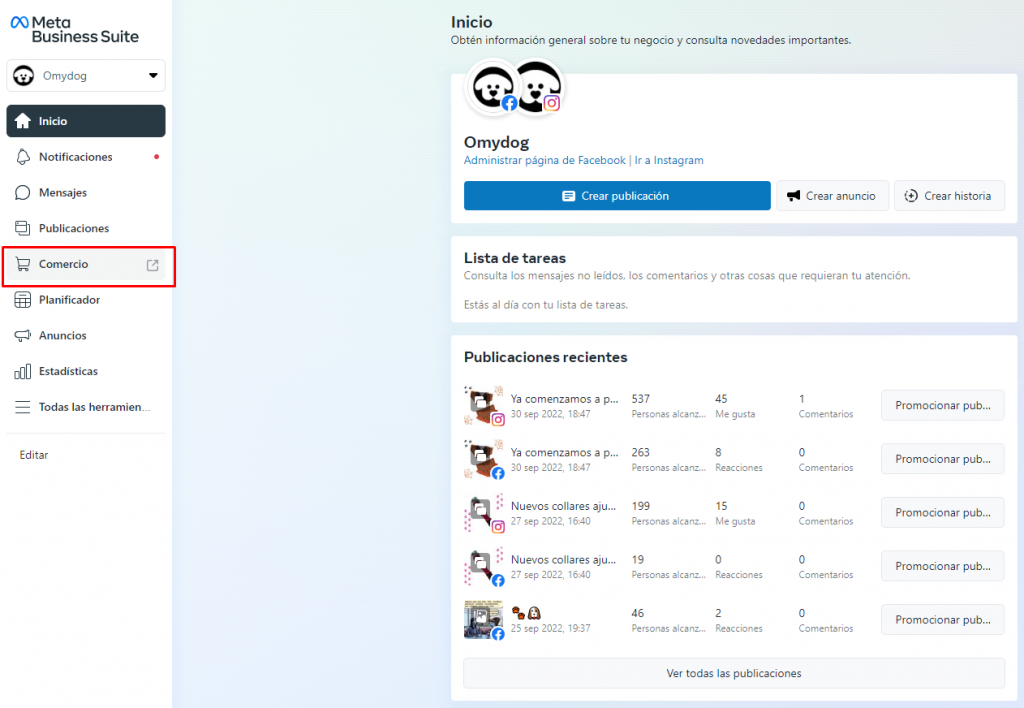Image resolution: width=1024 pixels, height=708 pixels.
Task: Click the Editar link in sidebar
Action: [x=34, y=455]
